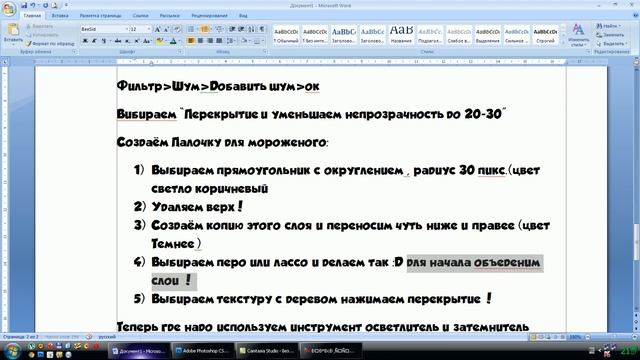Click the yellow text highlight color button

(x=159, y=41)
